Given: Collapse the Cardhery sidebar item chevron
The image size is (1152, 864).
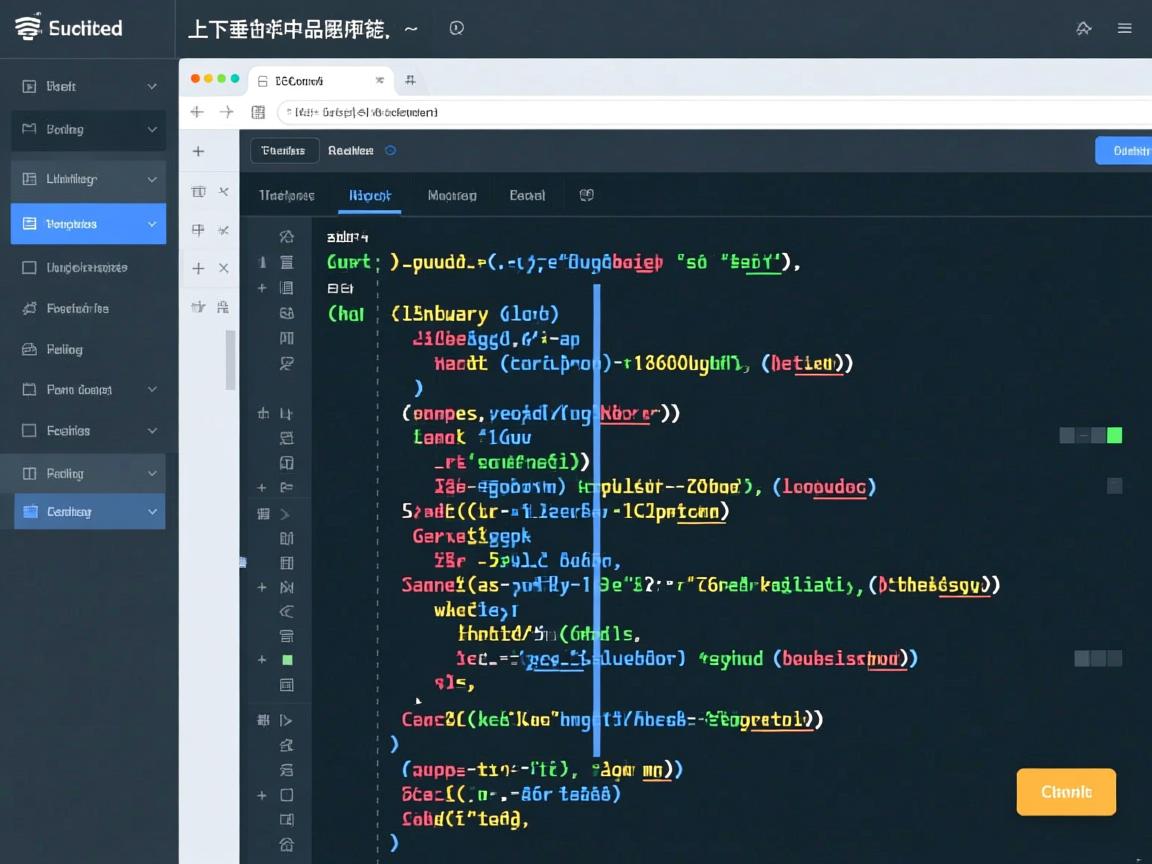Looking at the screenshot, I should click(152, 512).
